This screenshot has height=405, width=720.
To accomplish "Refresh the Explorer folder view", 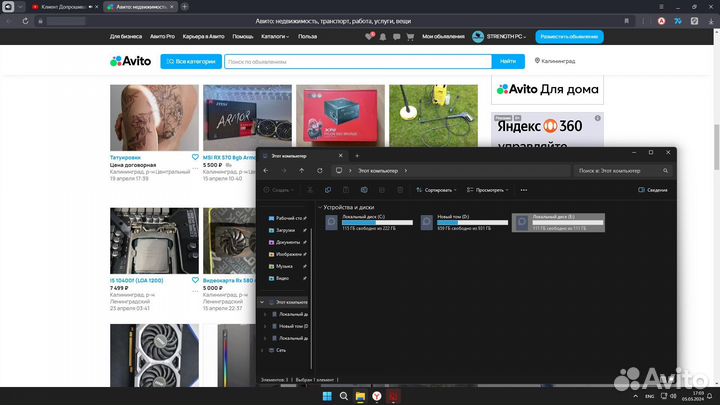I will click(x=318, y=171).
